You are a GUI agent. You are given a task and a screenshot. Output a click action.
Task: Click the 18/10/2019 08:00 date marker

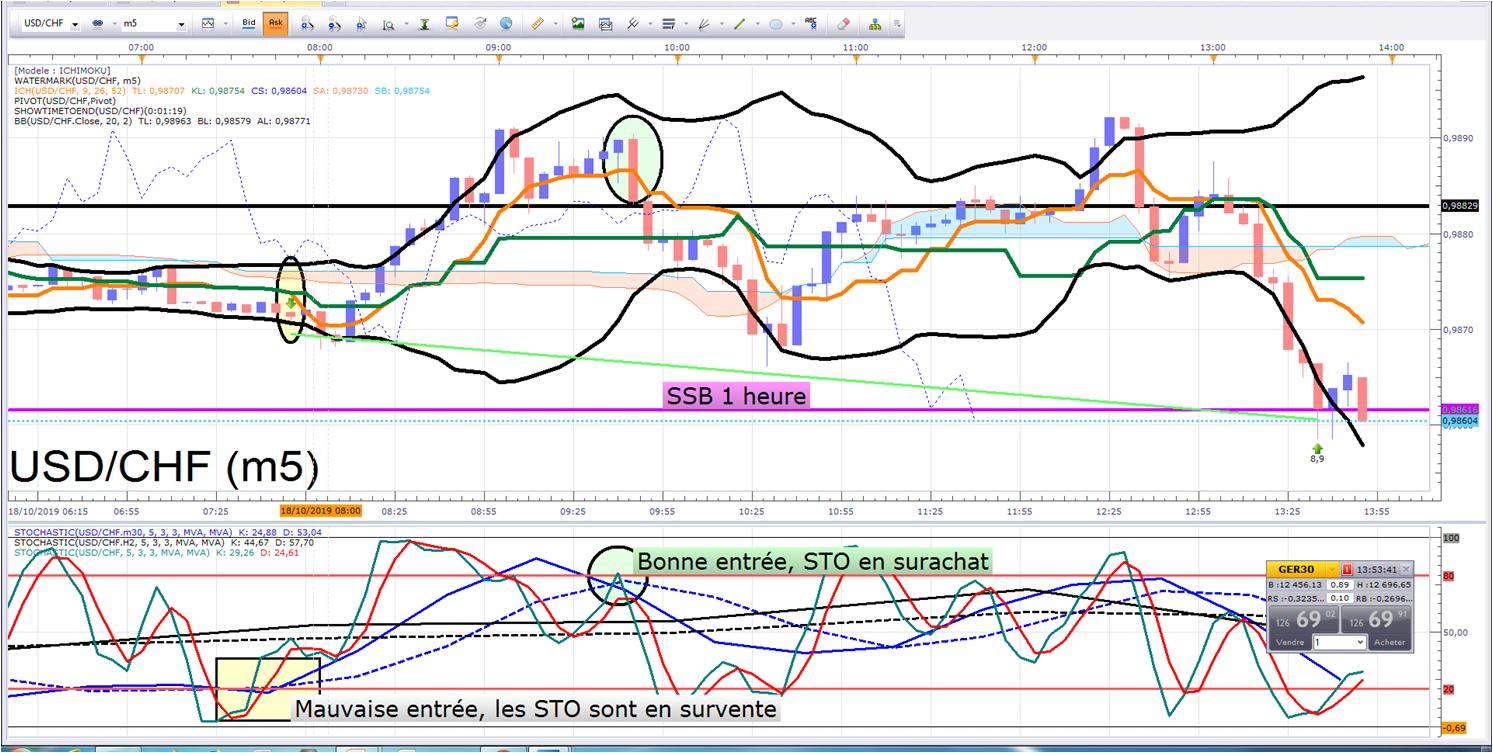point(320,510)
